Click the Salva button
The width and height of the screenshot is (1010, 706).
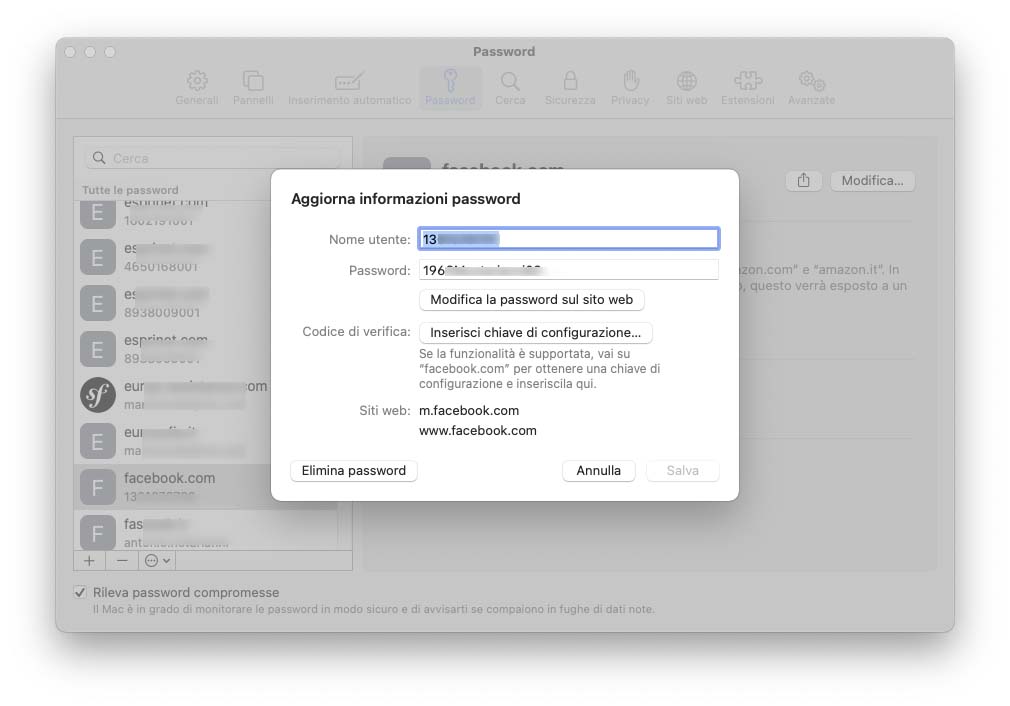683,471
